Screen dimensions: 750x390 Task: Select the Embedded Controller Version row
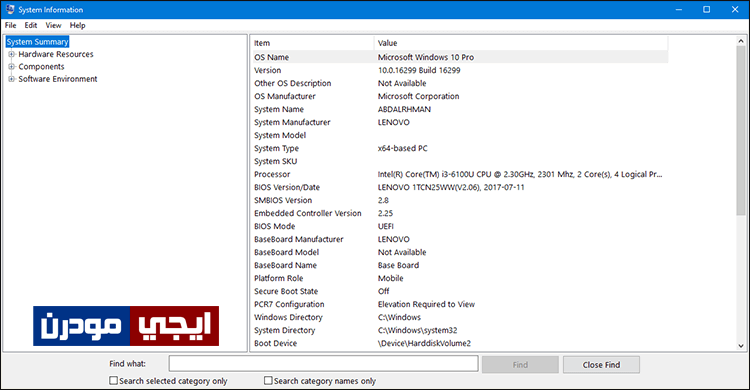tap(460, 213)
